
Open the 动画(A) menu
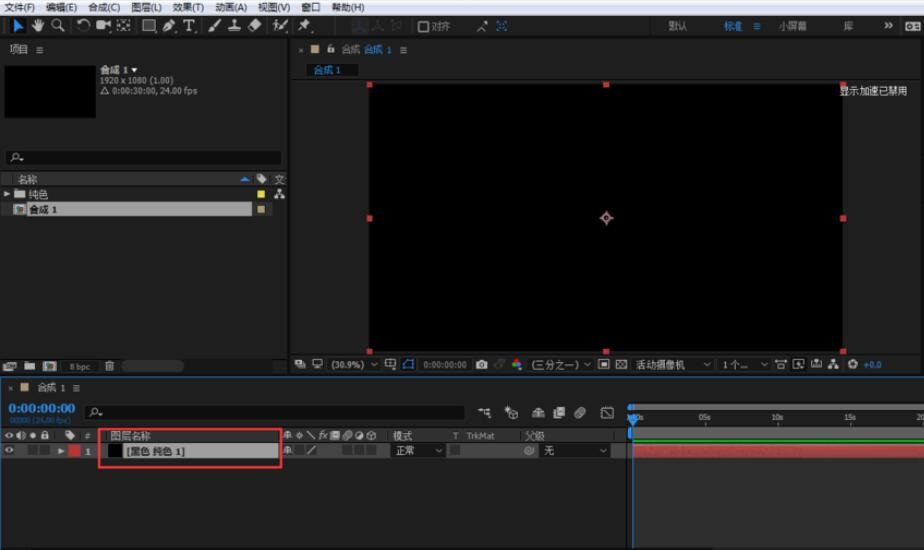pyautogui.click(x=230, y=7)
